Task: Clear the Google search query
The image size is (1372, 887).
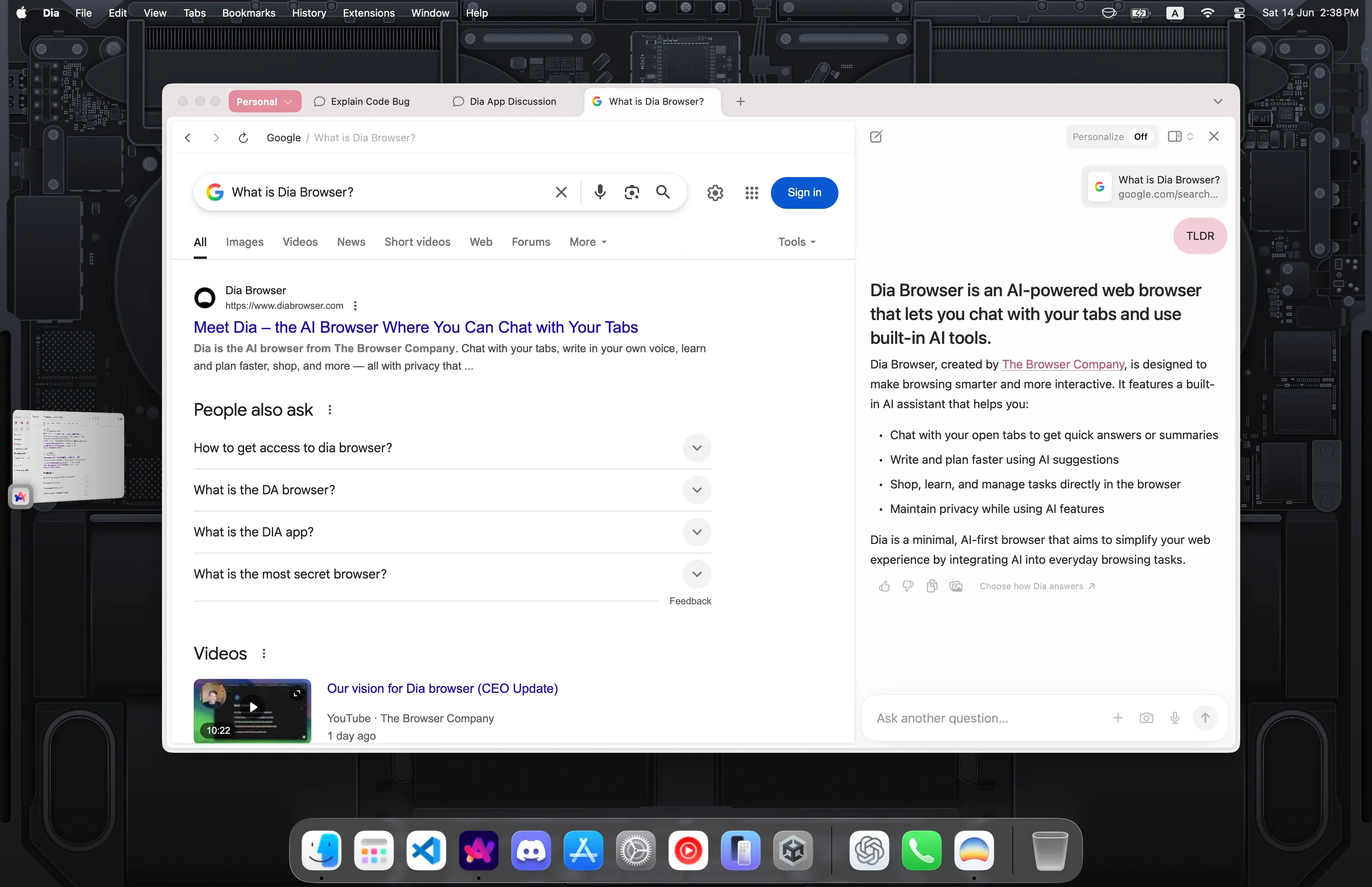Action: point(561,193)
